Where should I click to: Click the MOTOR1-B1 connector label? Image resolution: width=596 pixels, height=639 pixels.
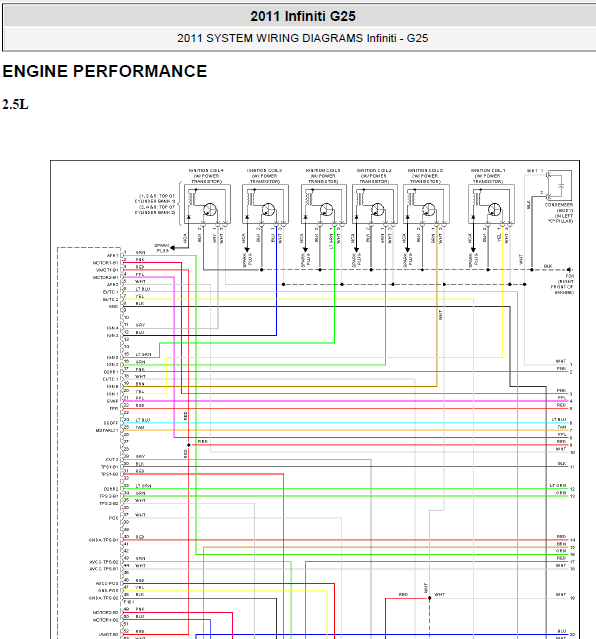(x=105, y=263)
